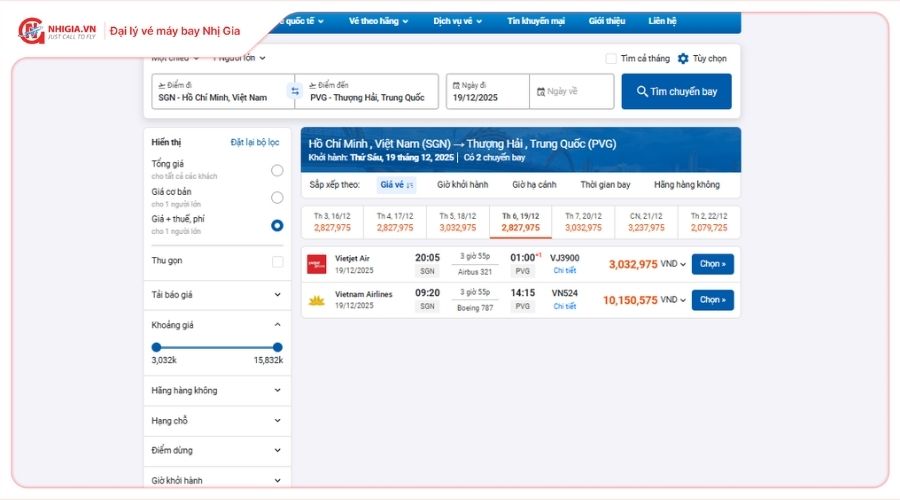Click the 3,032,975 Vietjet price text

[x=633, y=265]
